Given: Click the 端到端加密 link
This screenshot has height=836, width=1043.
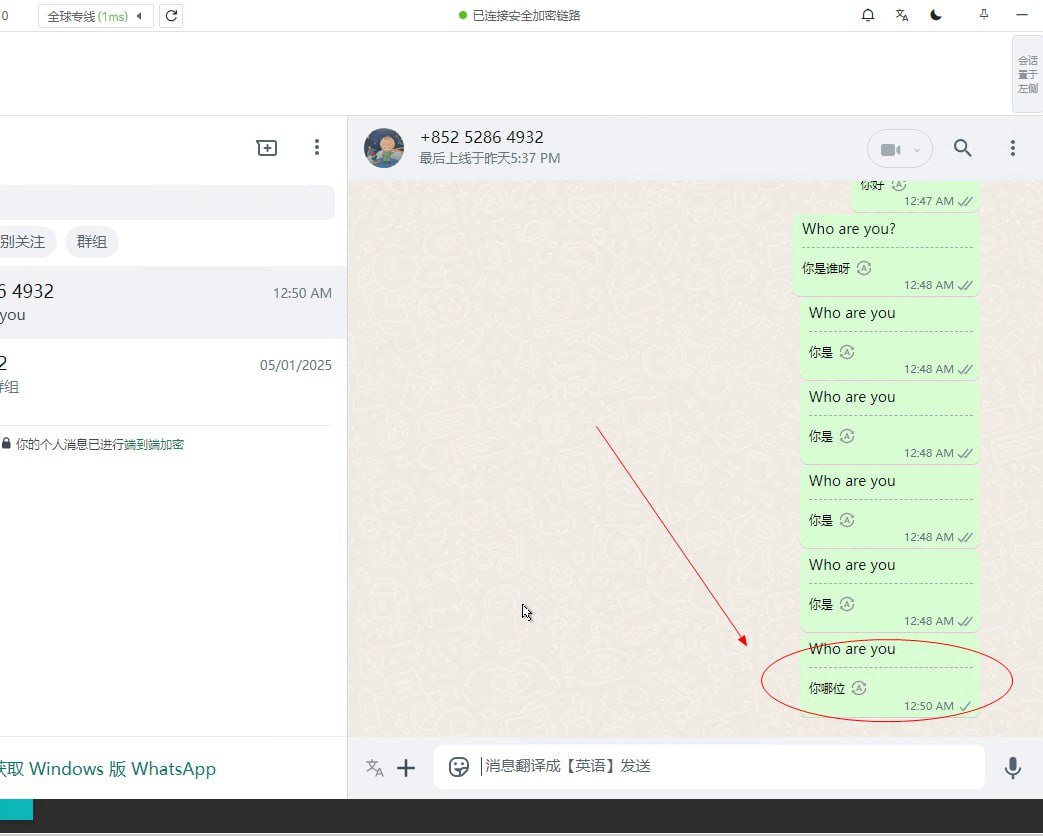Looking at the screenshot, I should pyautogui.click(x=154, y=444).
